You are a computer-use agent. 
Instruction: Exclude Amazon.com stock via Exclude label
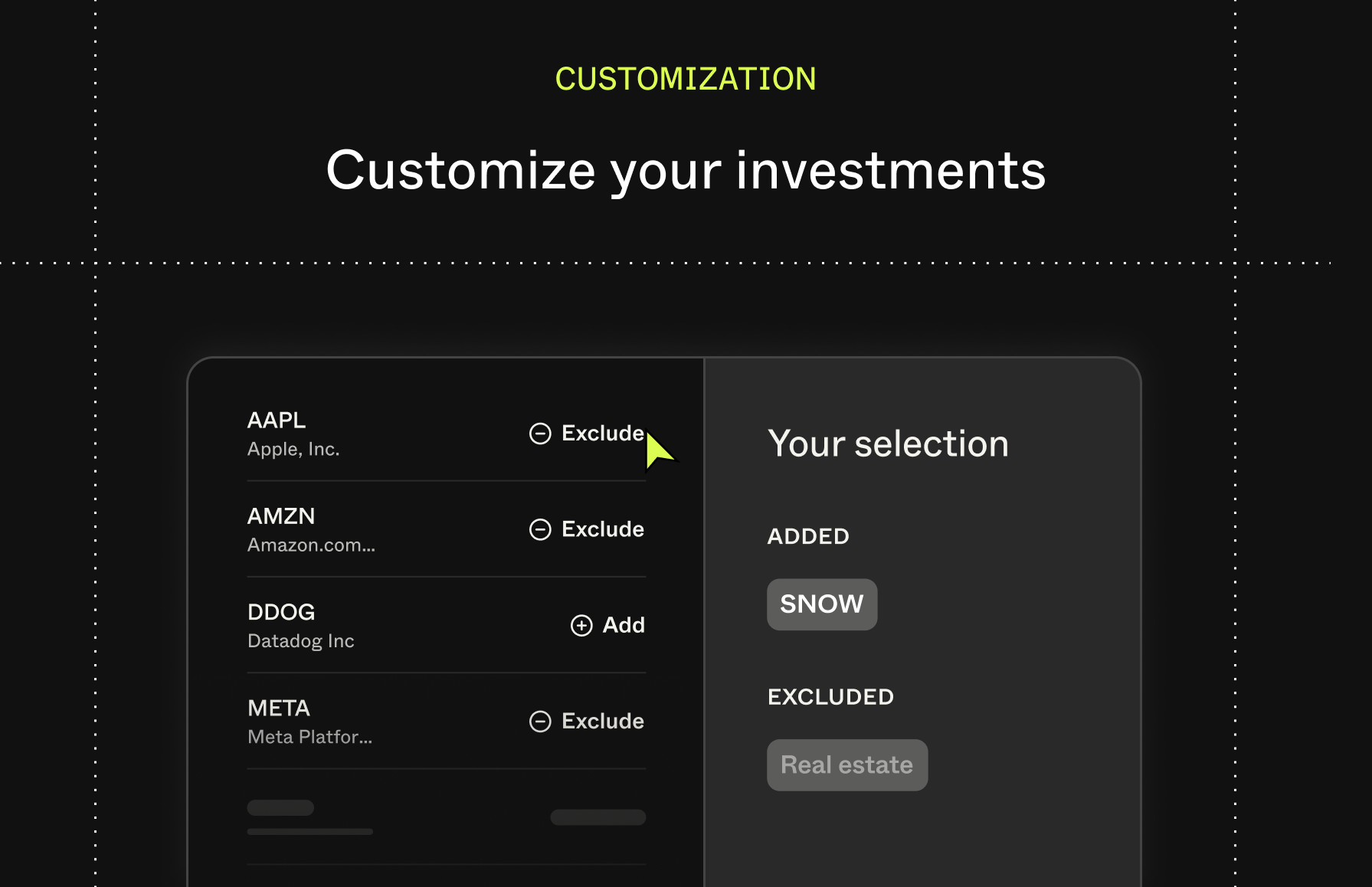[603, 529]
